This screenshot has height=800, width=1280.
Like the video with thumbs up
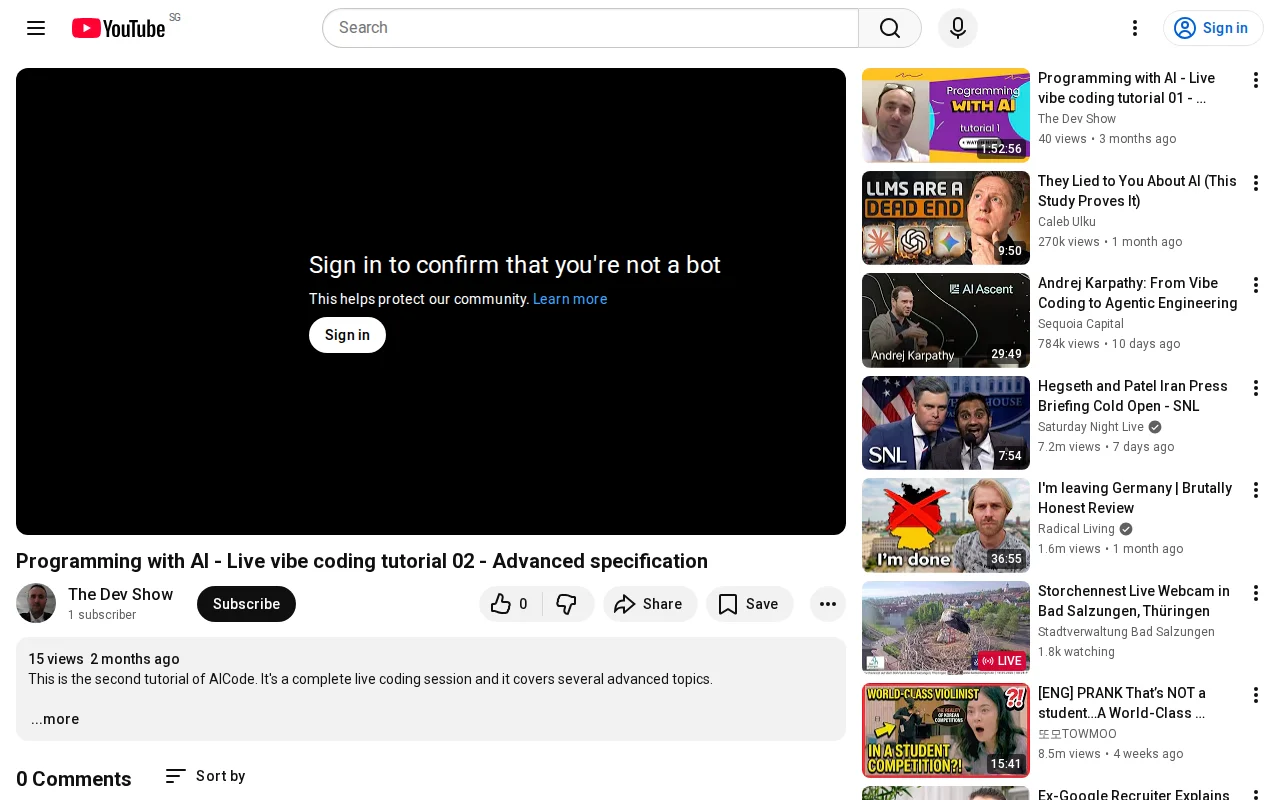[510, 604]
